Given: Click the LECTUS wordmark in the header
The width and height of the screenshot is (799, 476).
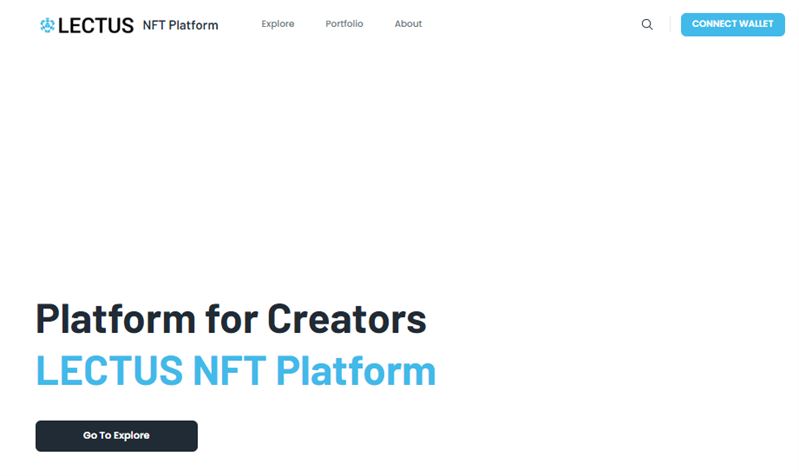Looking at the screenshot, I should (96, 25).
